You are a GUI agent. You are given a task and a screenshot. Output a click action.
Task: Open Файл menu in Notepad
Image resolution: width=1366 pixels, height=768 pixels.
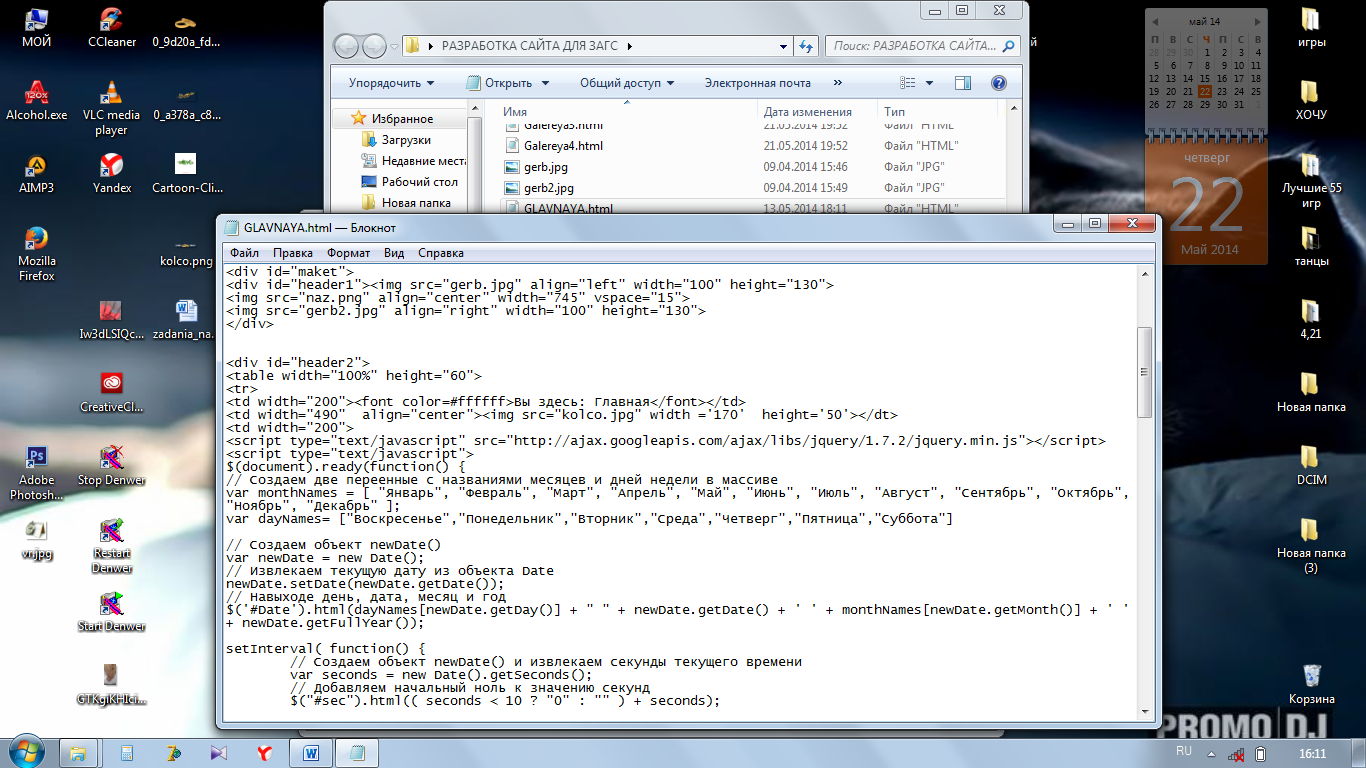[x=244, y=253]
